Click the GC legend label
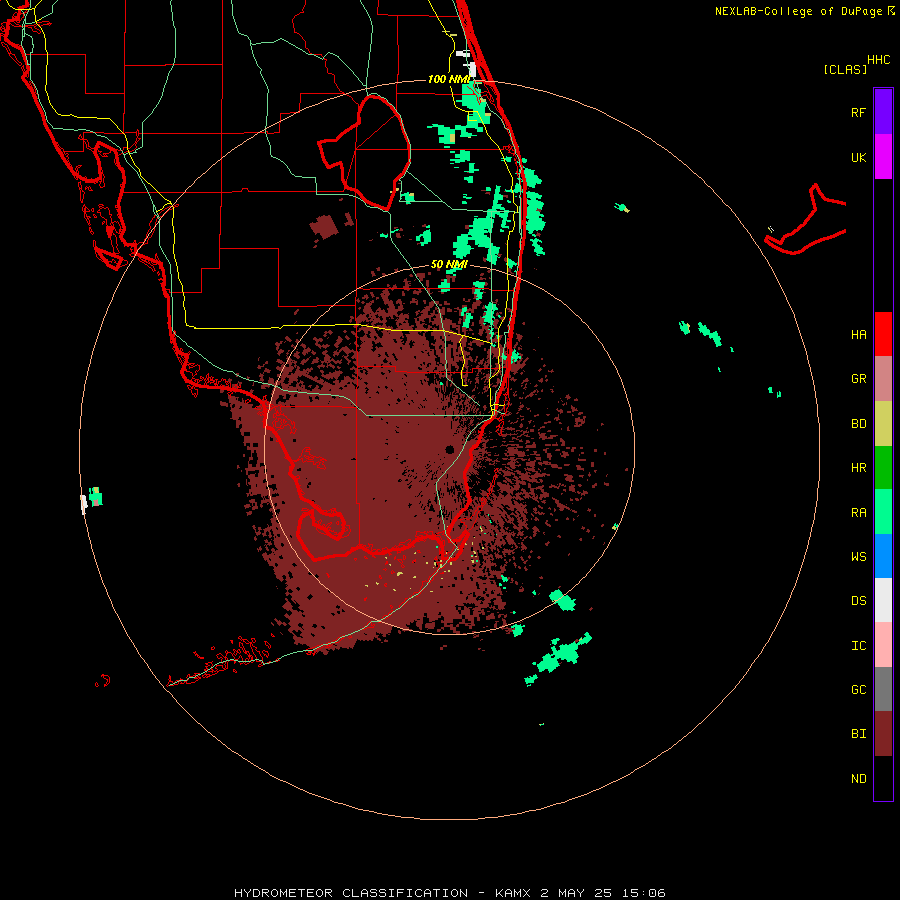The image size is (900, 900). point(858,690)
